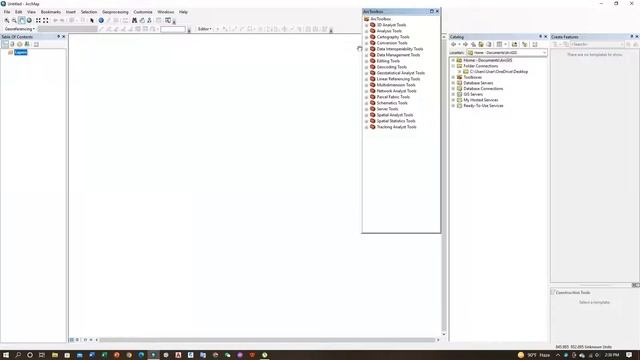Click Catalog Go To Home Folder icon
The height and width of the screenshot is (360, 640).
481,44
